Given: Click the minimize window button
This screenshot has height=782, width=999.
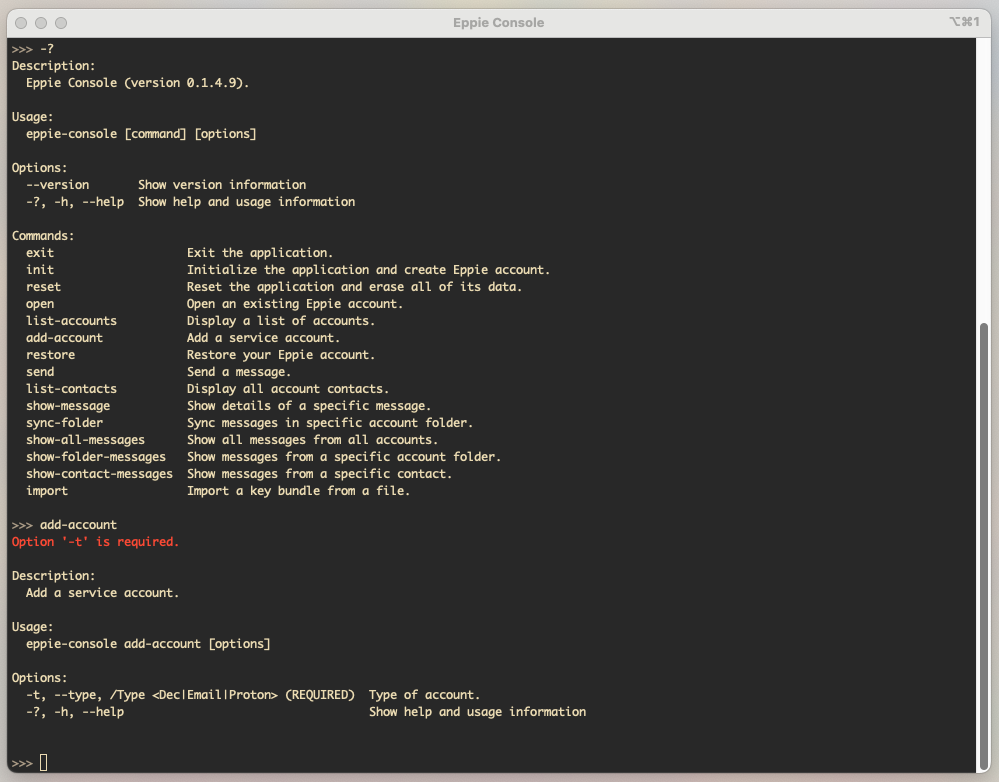Looking at the screenshot, I should 41,23.
